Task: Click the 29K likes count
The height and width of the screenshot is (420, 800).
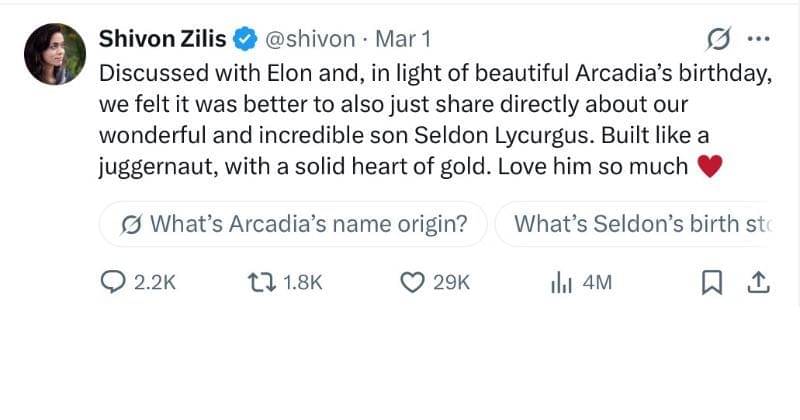Action: pos(451,283)
